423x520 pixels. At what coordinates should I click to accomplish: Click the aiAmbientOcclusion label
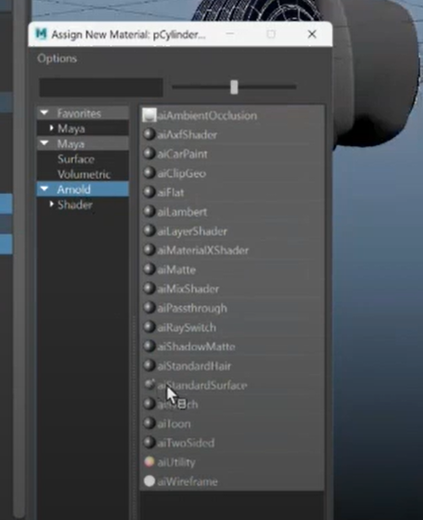point(207,116)
